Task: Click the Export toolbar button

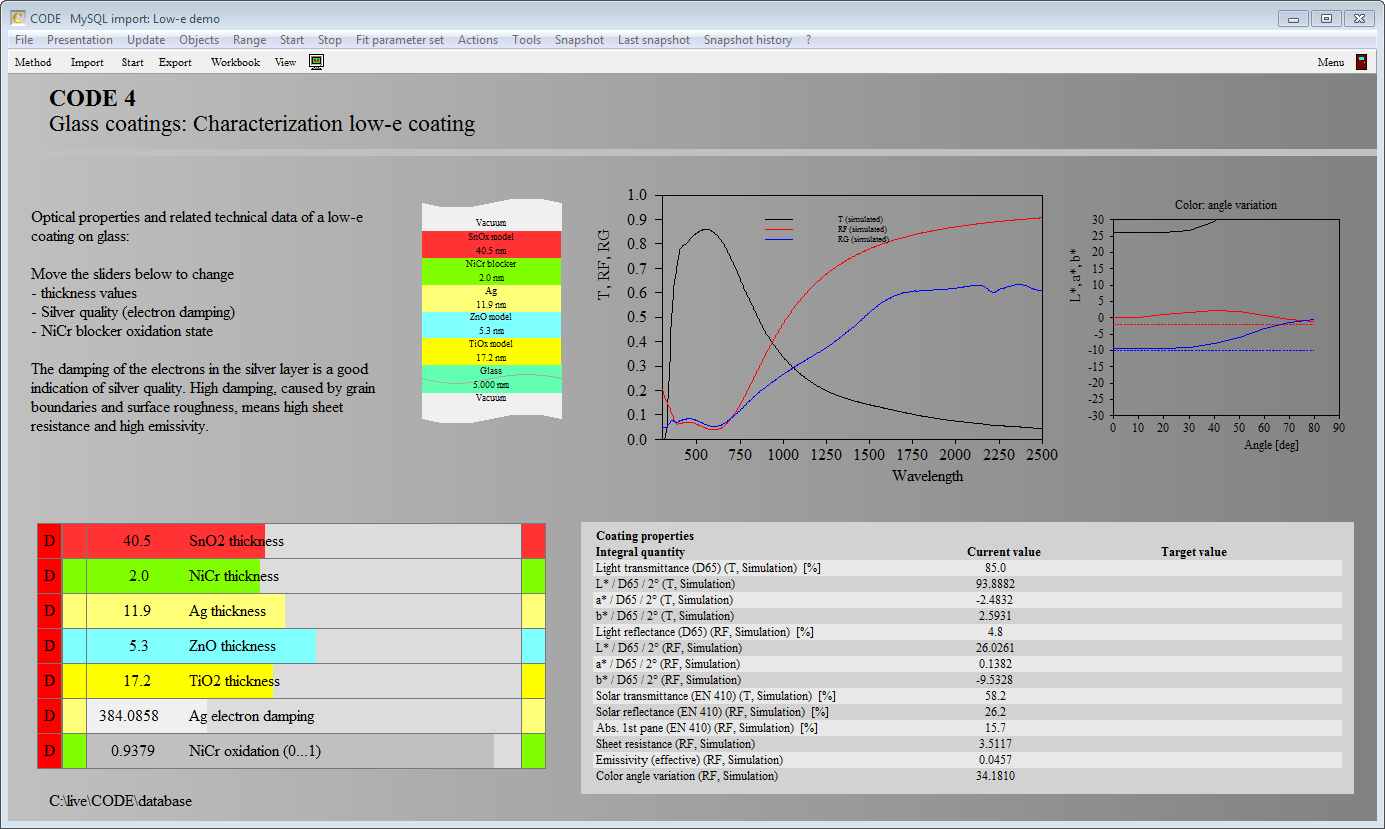Action: [175, 62]
